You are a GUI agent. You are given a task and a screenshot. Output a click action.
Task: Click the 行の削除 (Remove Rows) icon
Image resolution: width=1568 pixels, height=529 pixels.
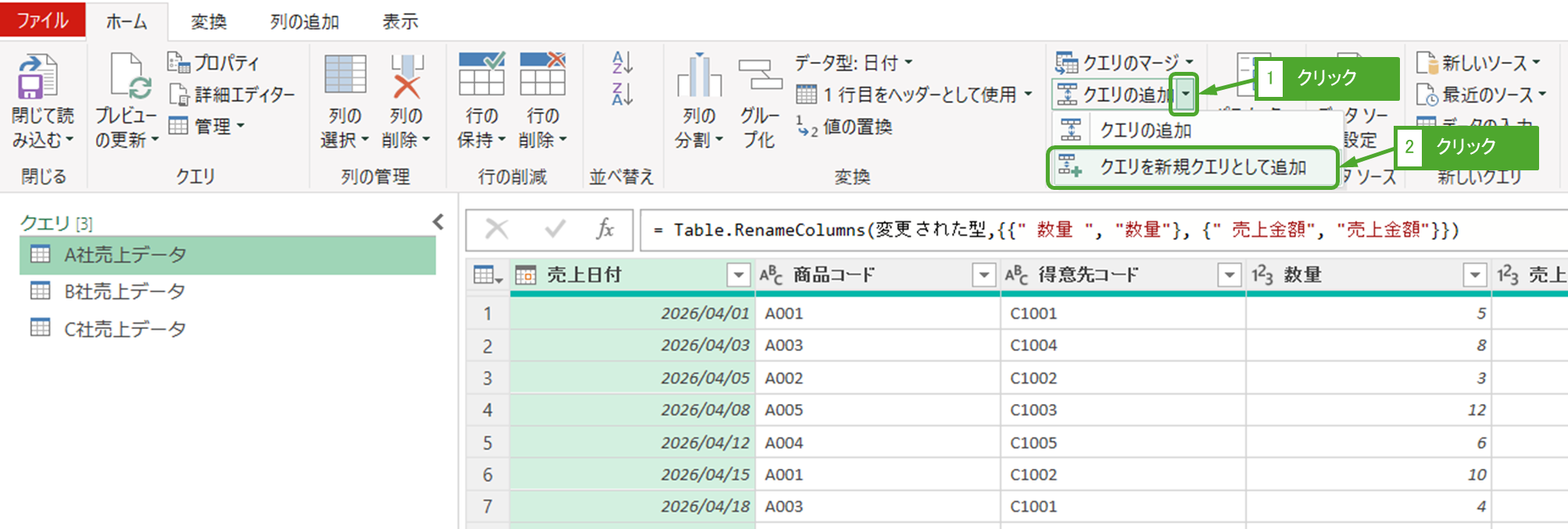[542, 75]
